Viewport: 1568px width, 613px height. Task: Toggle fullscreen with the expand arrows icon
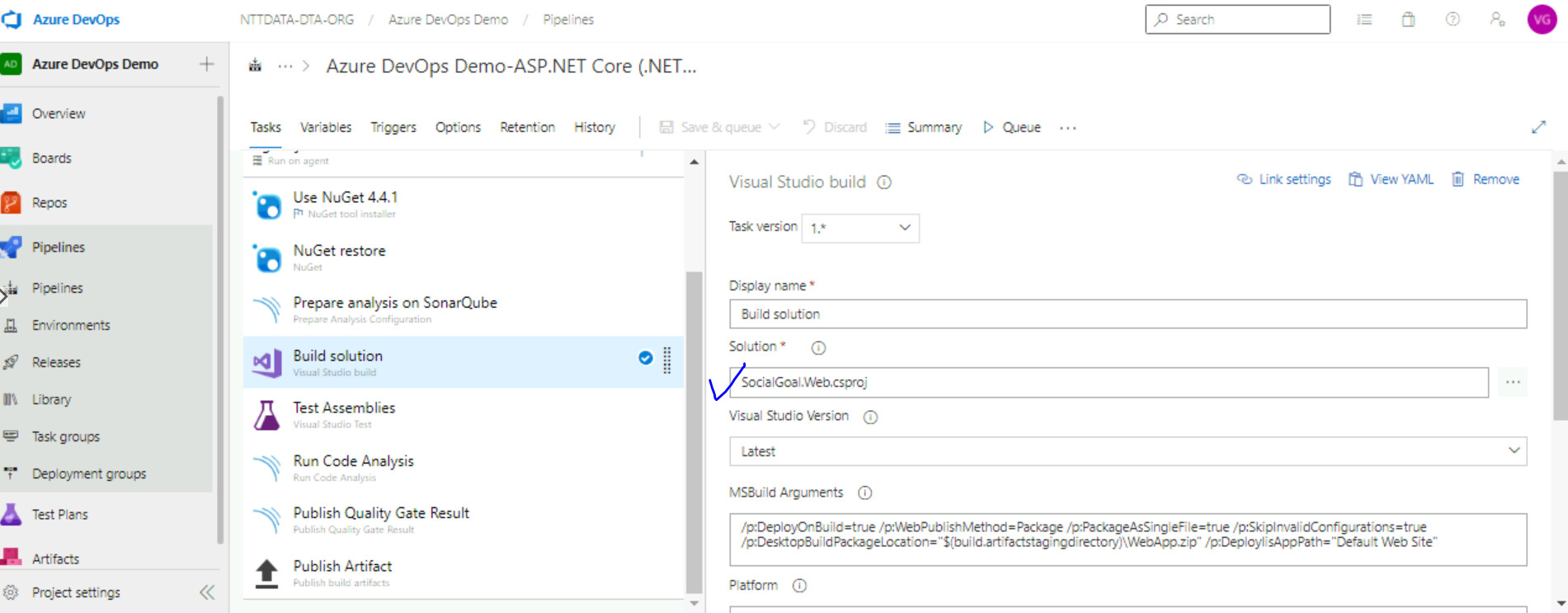(x=1538, y=127)
